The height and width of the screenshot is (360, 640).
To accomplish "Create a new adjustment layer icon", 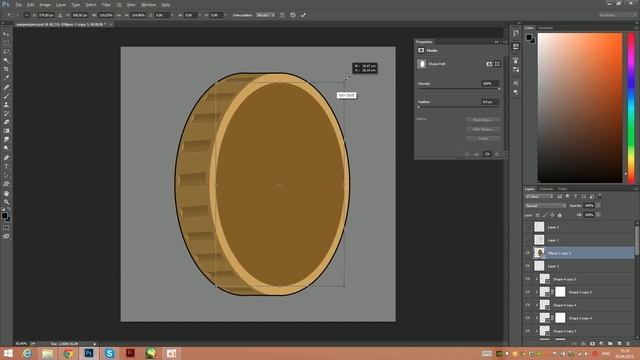I will coord(601,344).
